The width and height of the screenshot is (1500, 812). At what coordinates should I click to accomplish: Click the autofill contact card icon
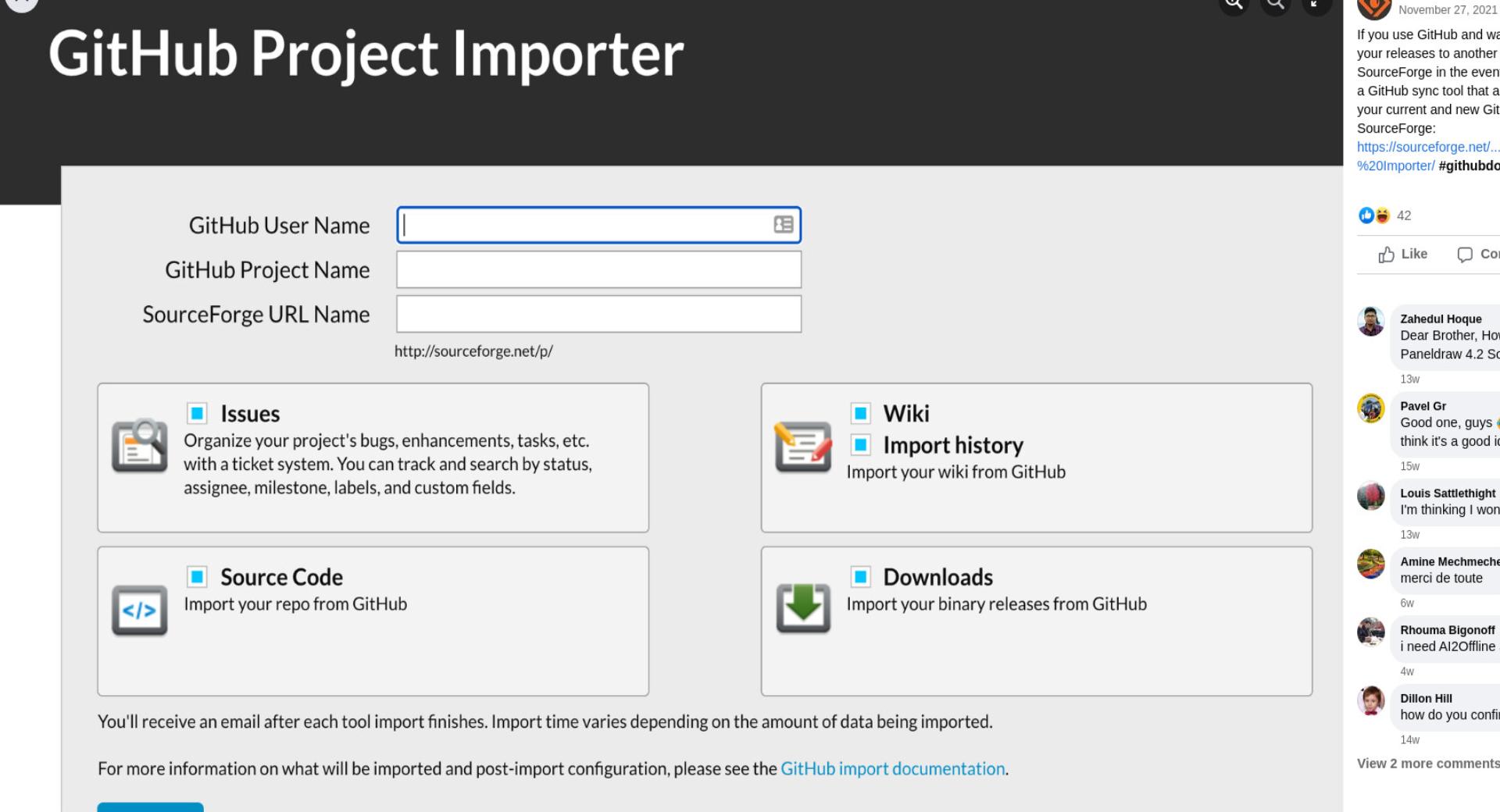pyautogui.click(x=784, y=225)
